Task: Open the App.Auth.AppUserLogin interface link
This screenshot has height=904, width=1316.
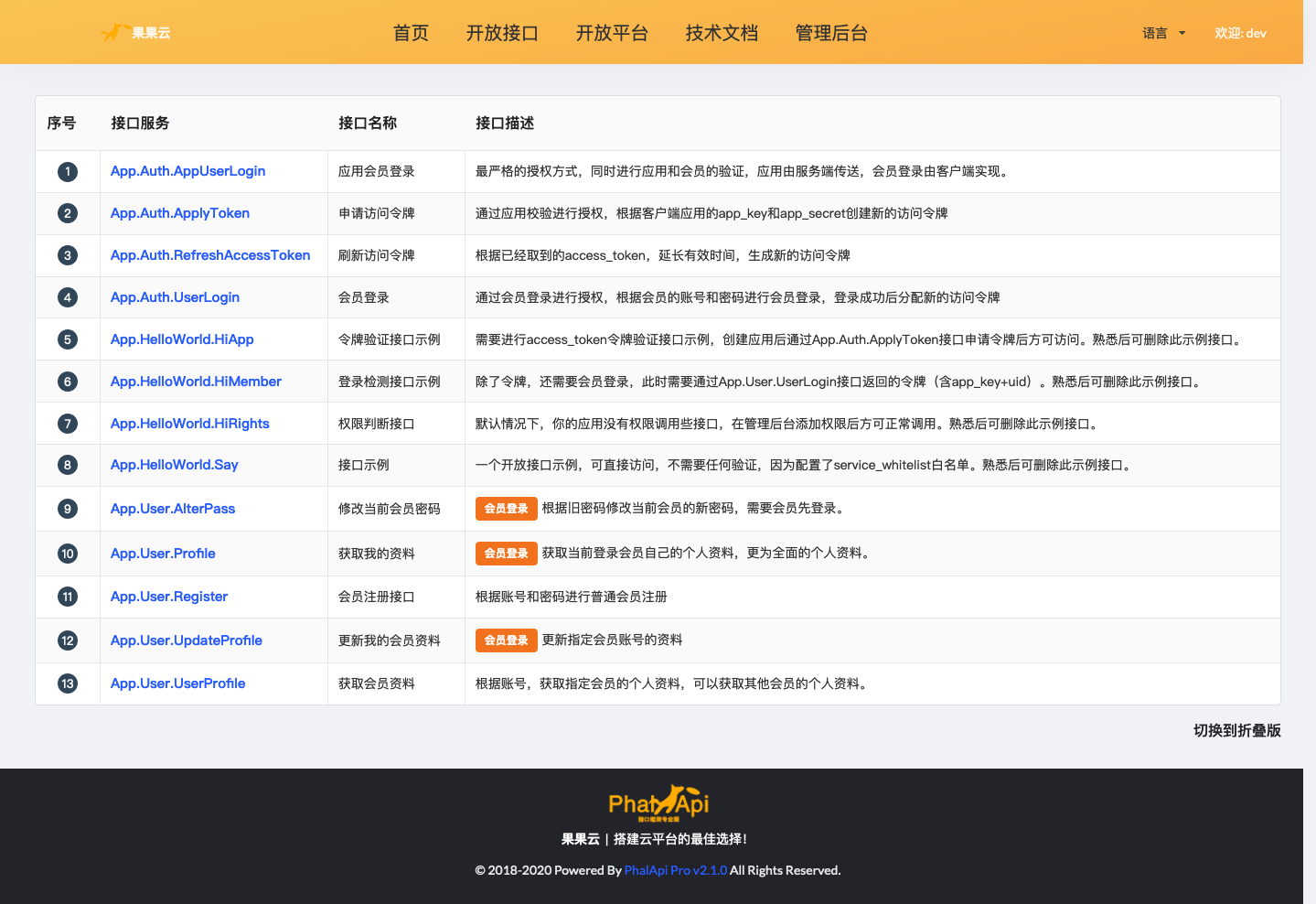Action: pyautogui.click(x=187, y=171)
